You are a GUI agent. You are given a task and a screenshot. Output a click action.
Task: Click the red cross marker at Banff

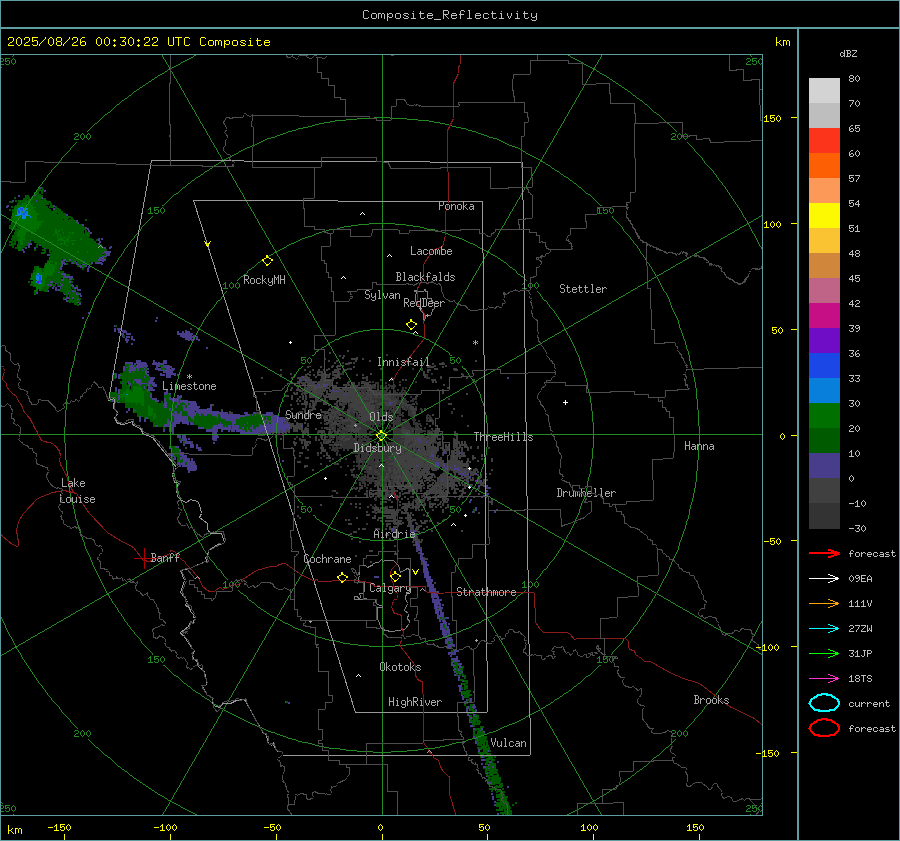click(x=143, y=558)
